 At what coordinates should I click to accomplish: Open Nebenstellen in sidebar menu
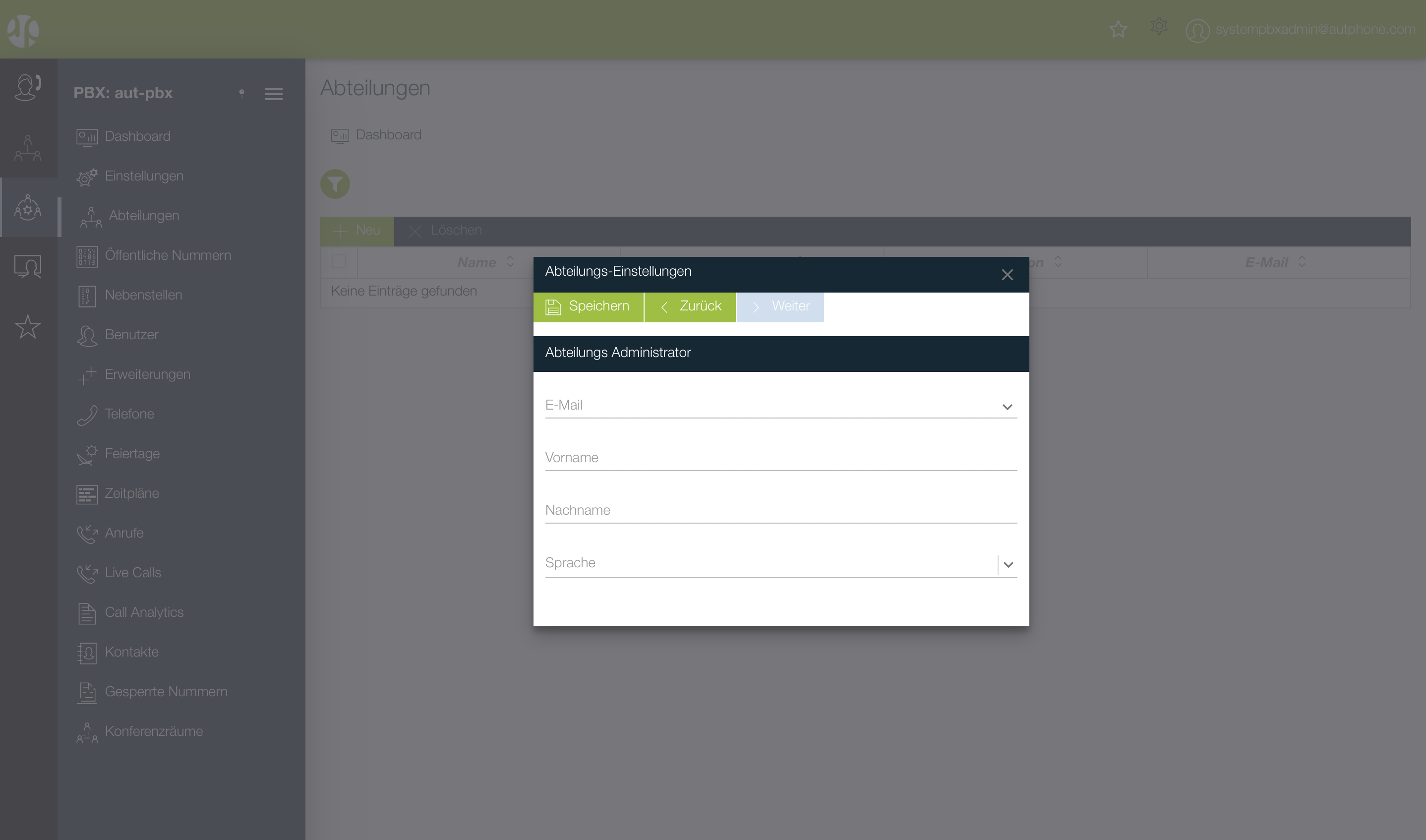point(143,295)
